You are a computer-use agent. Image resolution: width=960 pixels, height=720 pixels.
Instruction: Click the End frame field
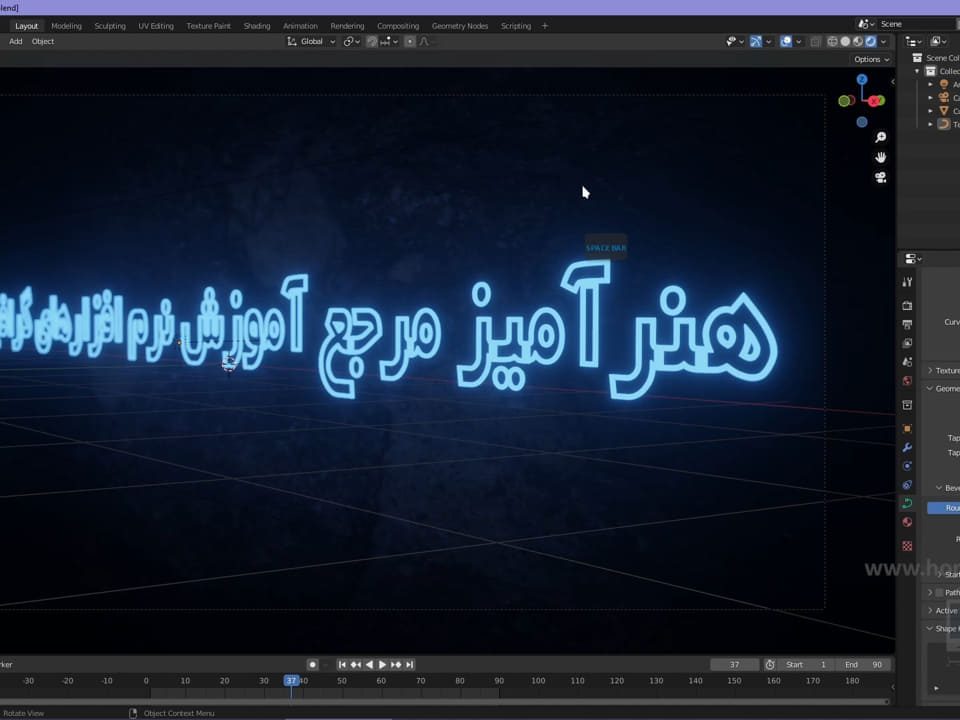[864, 664]
